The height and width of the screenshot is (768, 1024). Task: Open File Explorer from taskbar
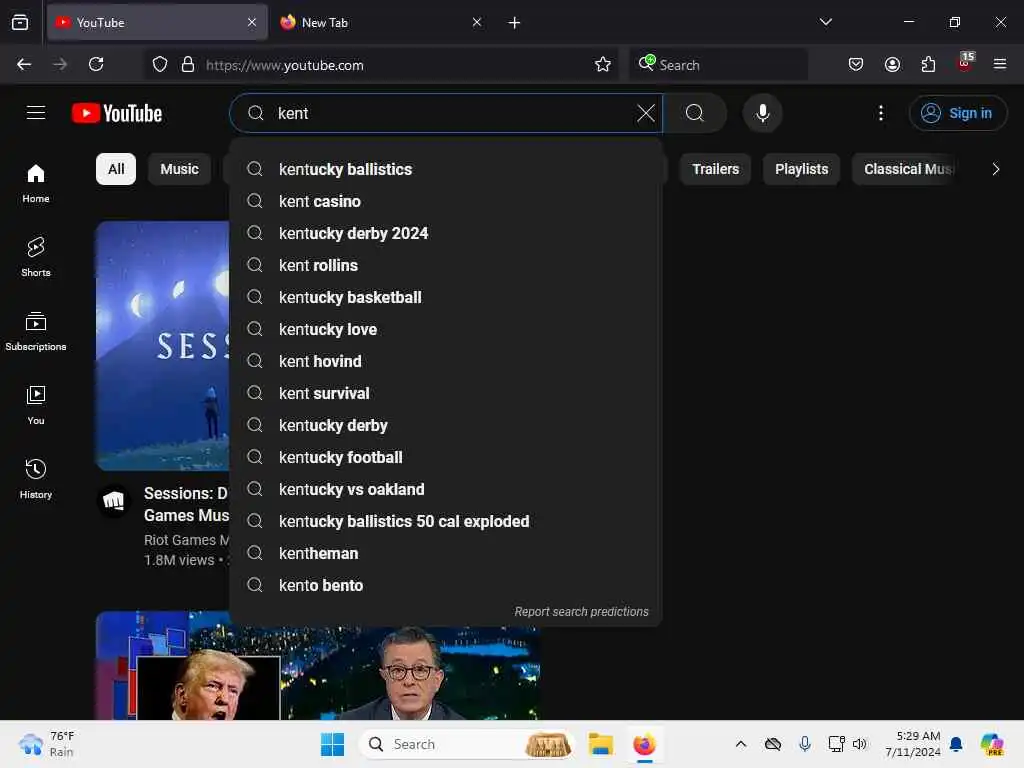coord(600,744)
